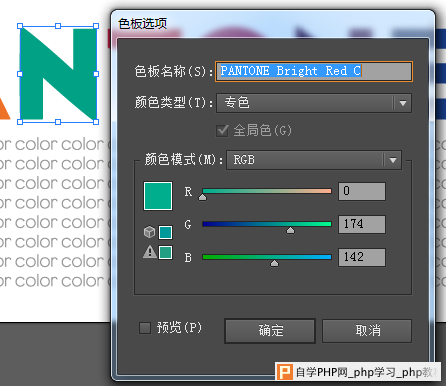
Task: Click the swatch name text field
Action: [x=314, y=71]
